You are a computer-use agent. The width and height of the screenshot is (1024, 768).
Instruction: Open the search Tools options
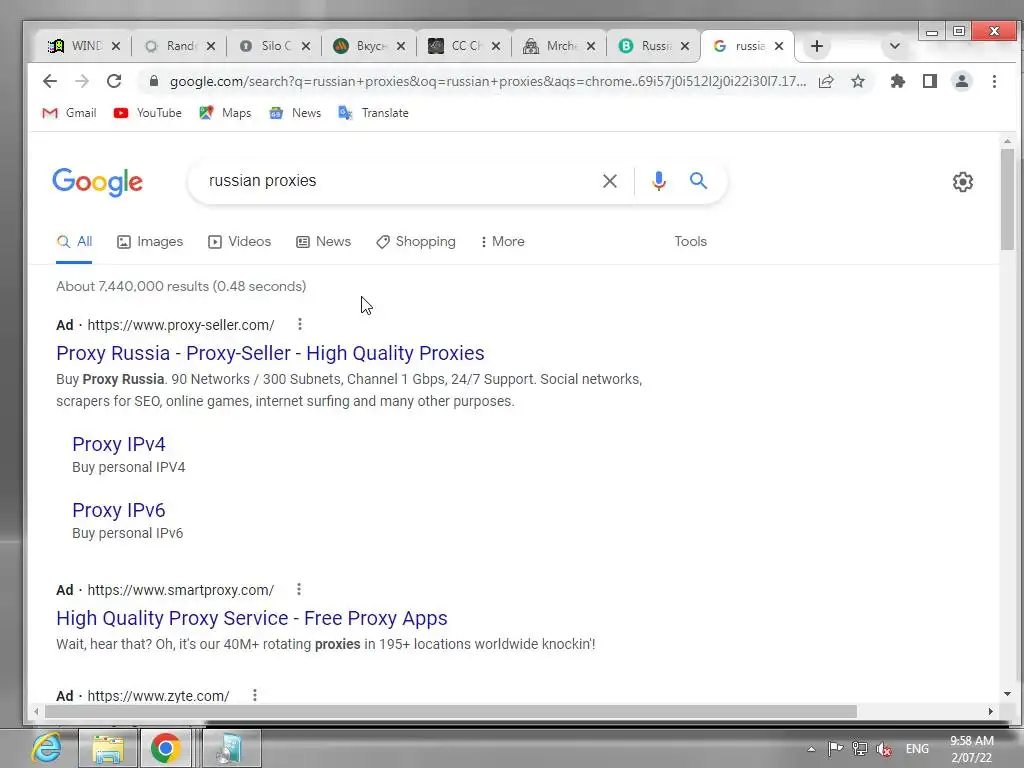tap(690, 242)
